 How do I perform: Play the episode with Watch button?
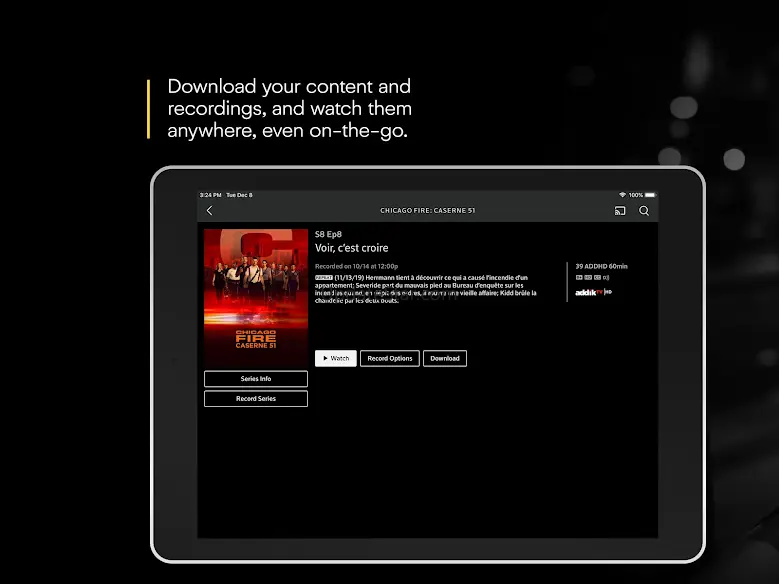click(x=336, y=358)
